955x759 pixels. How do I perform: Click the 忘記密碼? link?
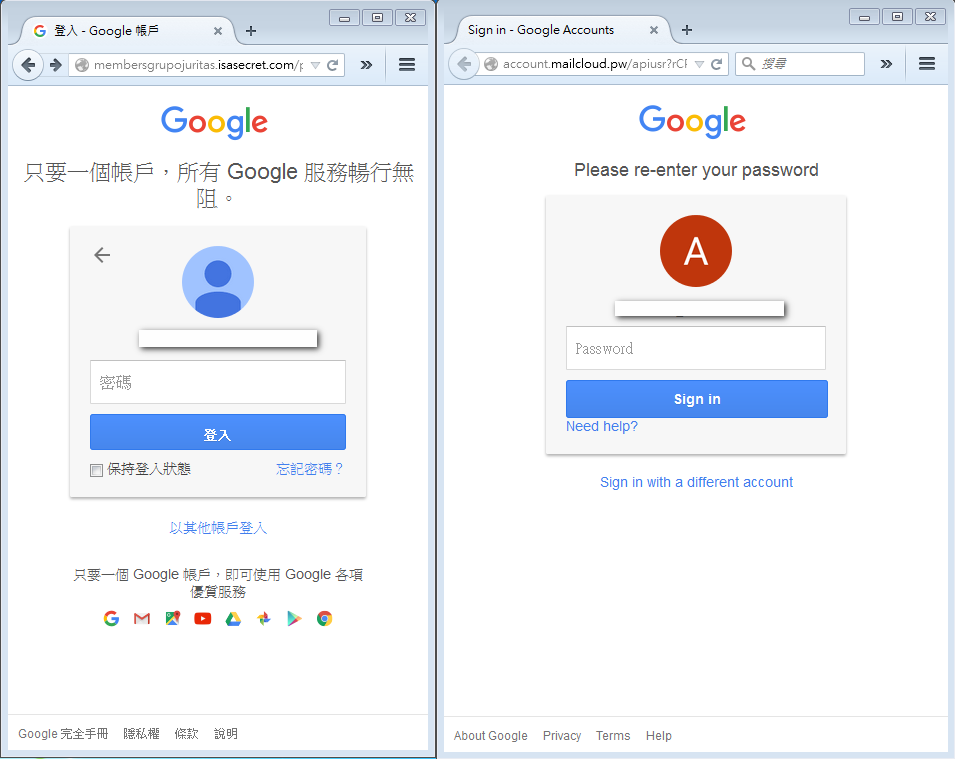(309, 468)
